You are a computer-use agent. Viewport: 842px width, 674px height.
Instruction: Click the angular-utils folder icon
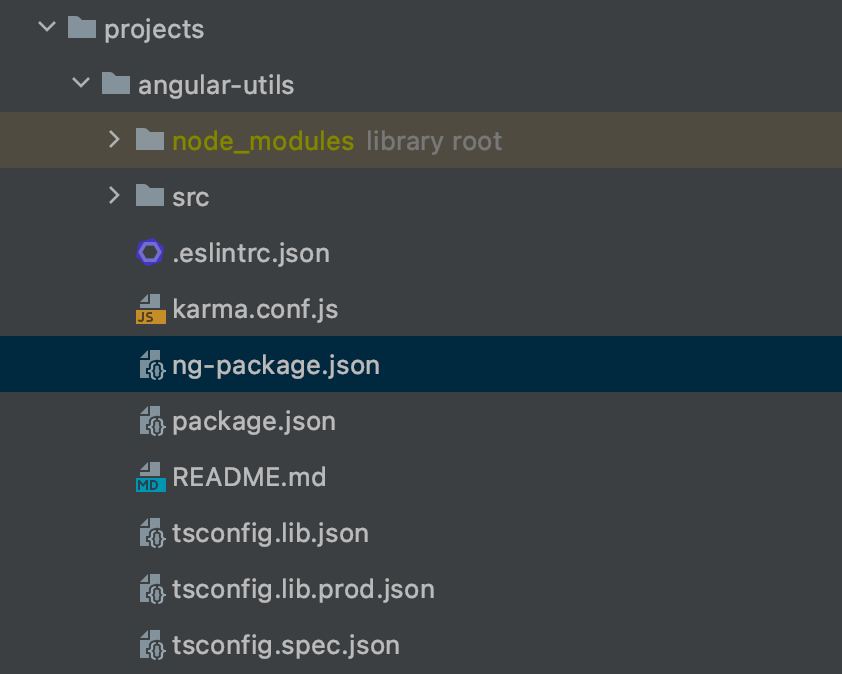[115, 83]
